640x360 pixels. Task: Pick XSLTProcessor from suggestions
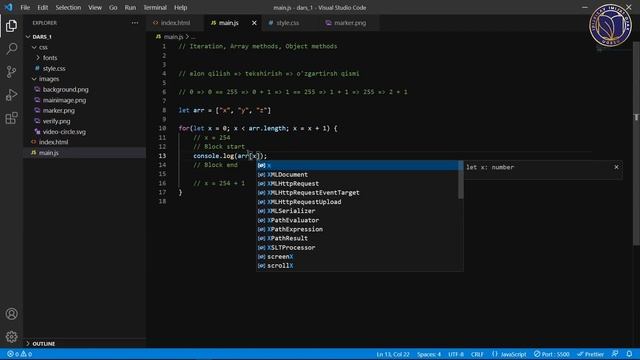(x=357, y=247)
